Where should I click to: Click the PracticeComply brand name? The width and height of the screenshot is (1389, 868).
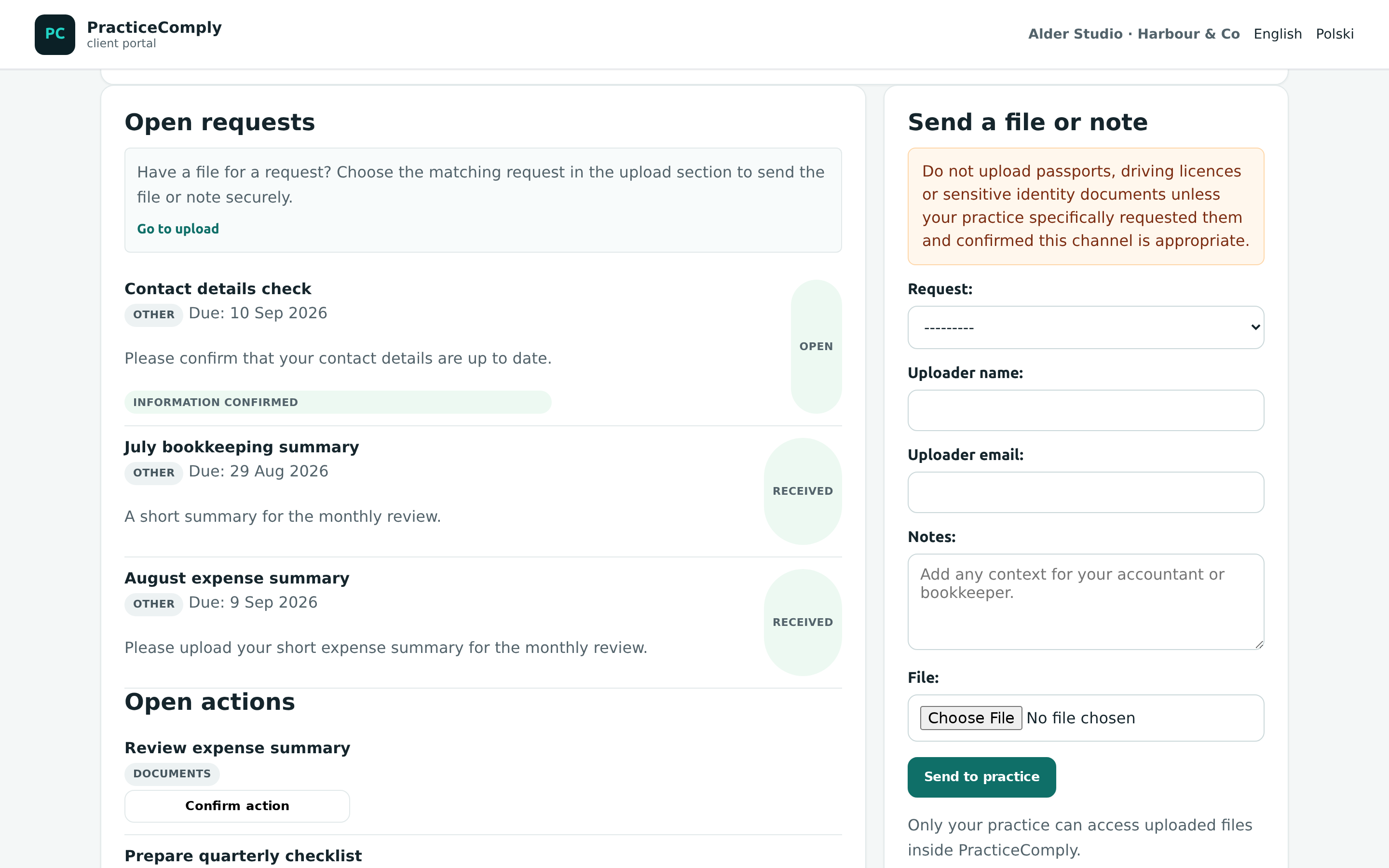pos(154,27)
